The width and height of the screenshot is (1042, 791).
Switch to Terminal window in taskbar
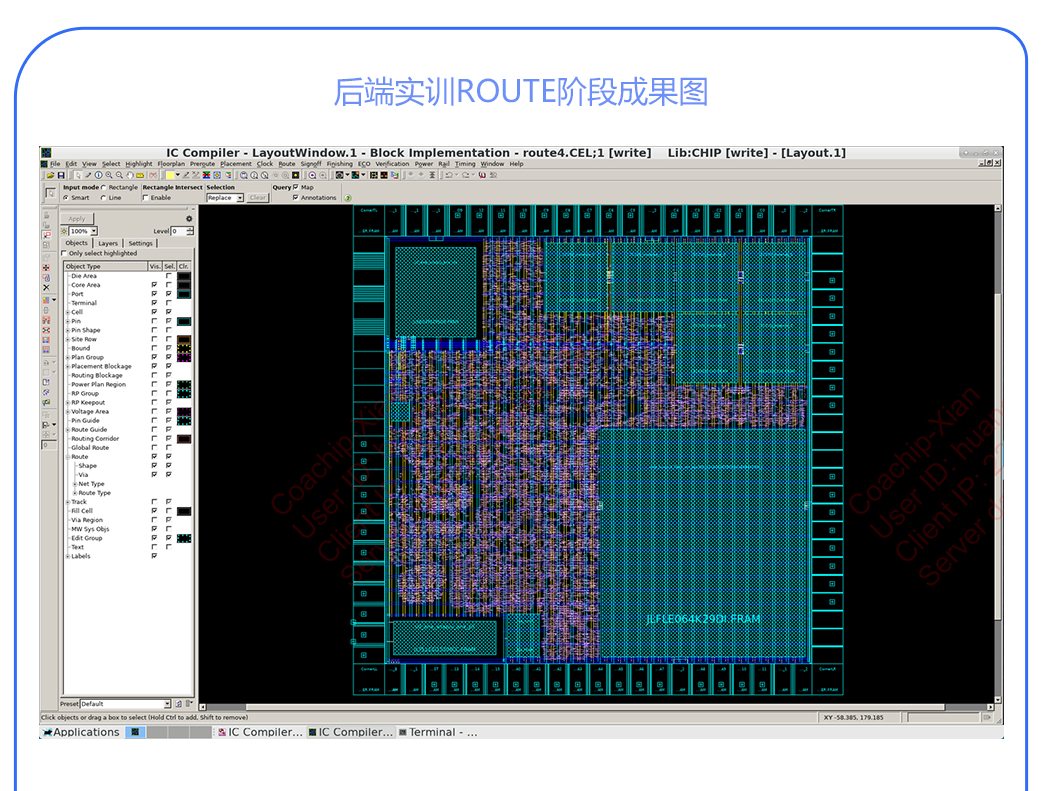[437, 732]
